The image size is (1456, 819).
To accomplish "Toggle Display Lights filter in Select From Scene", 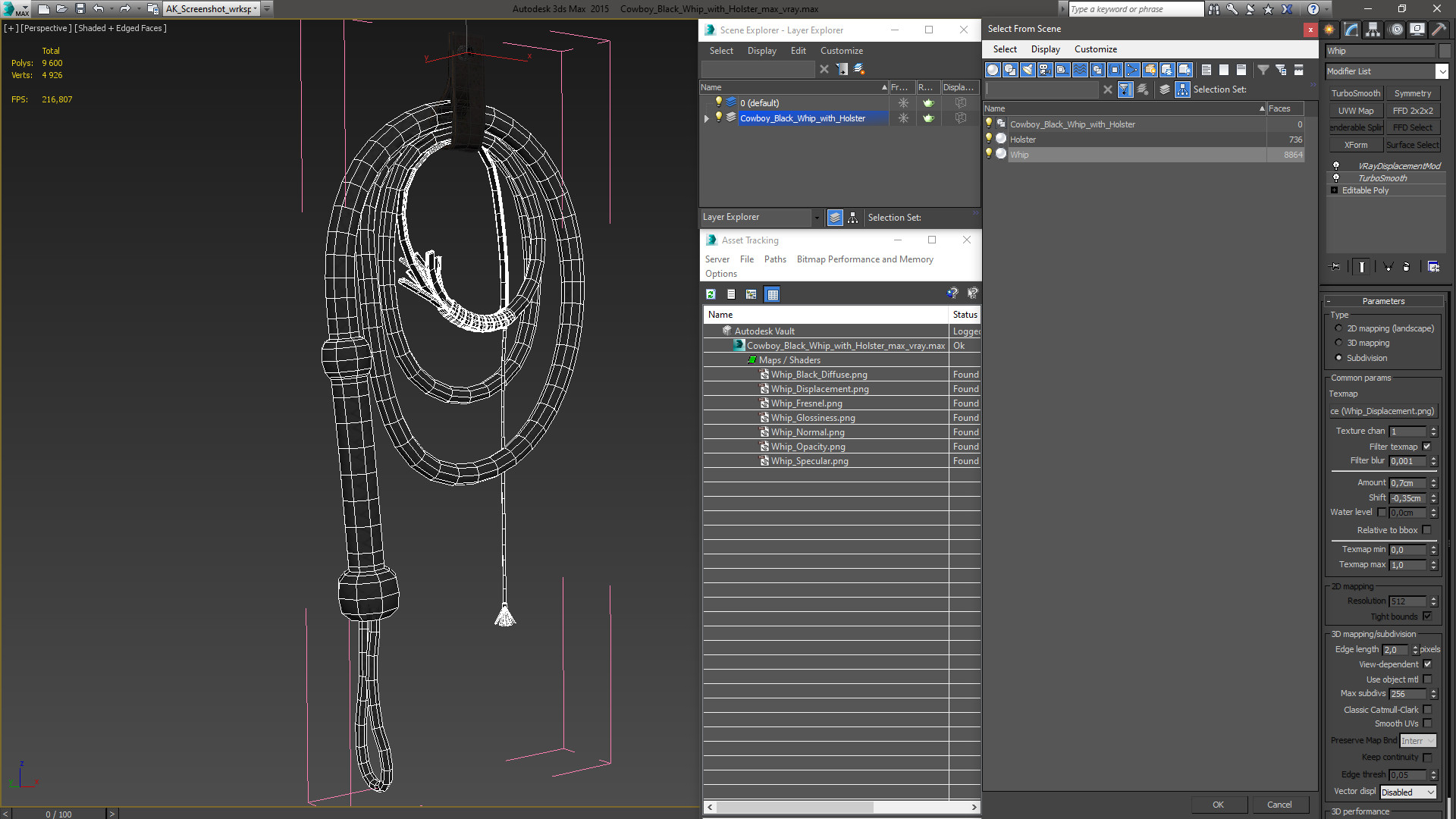I will point(1028,70).
